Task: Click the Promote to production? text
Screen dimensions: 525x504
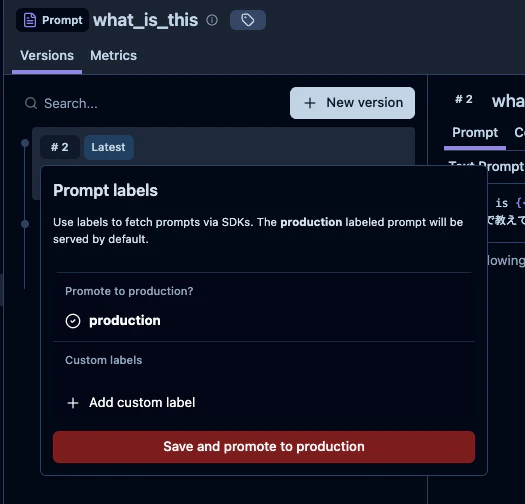Action: tap(129, 291)
